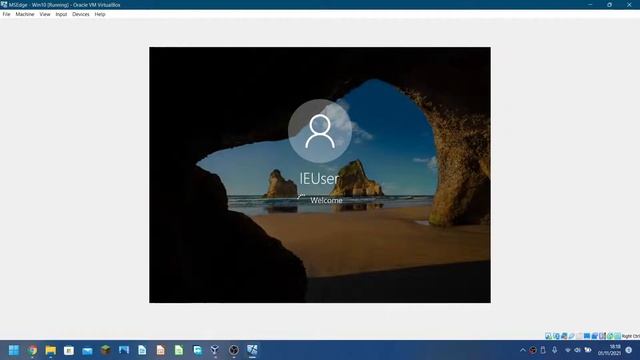Open the Devices menu
The width and height of the screenshot is (640, 360).
pos(81,14)
